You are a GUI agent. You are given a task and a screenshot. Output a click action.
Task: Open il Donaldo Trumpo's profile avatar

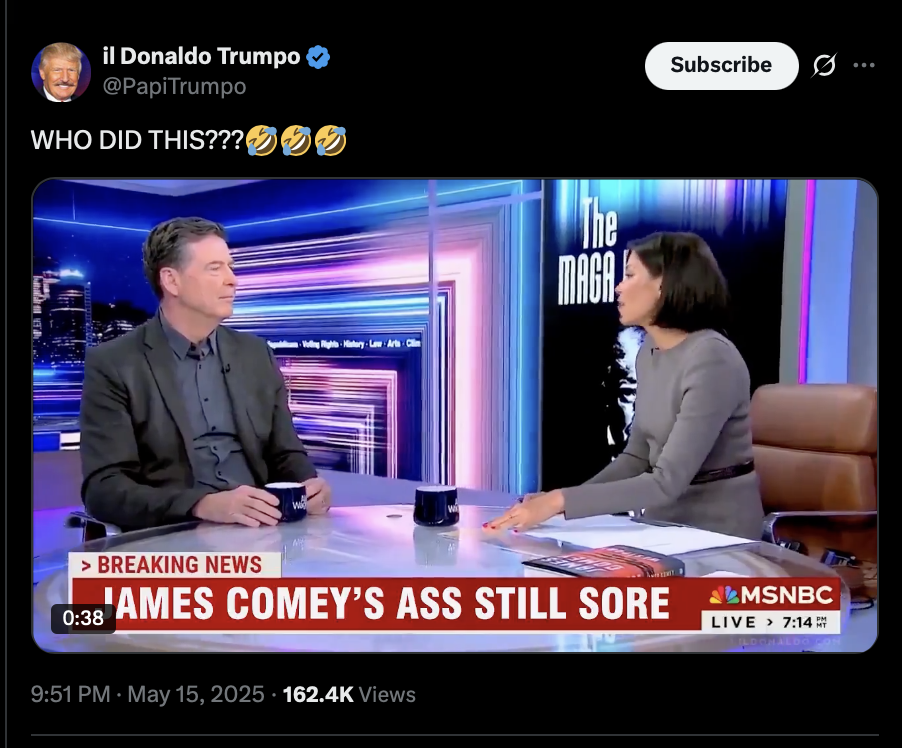[61, 72]
